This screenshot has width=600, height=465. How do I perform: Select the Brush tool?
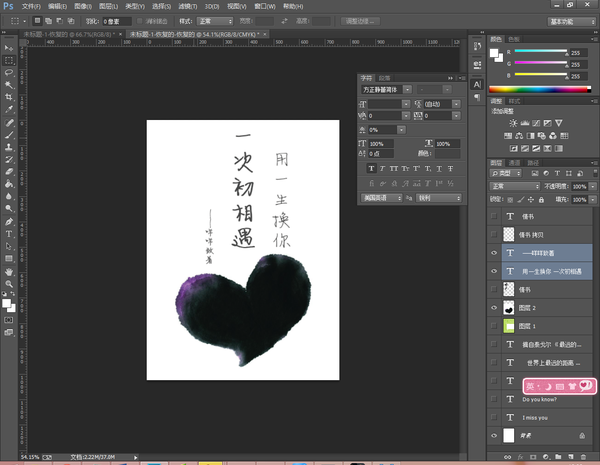click(x=9, y=135)
